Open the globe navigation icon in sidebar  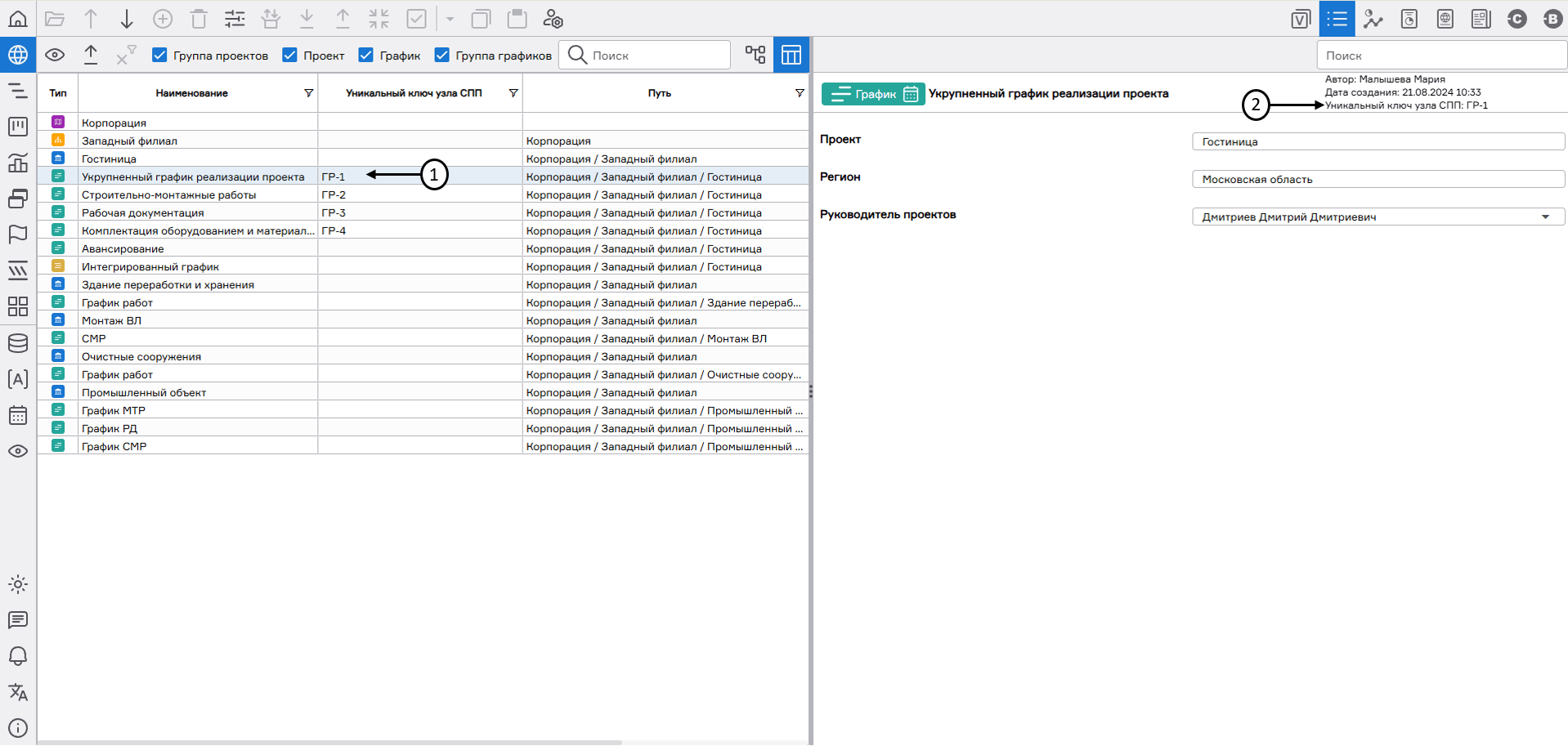pos(17,55)
